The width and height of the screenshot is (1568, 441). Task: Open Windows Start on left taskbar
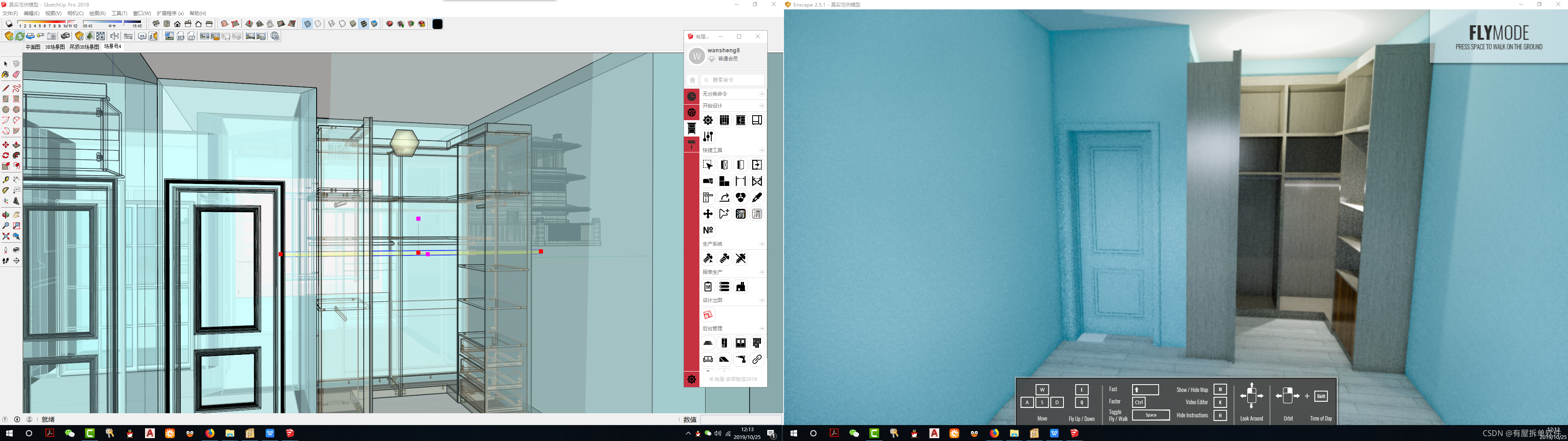[x=9, y=433]
